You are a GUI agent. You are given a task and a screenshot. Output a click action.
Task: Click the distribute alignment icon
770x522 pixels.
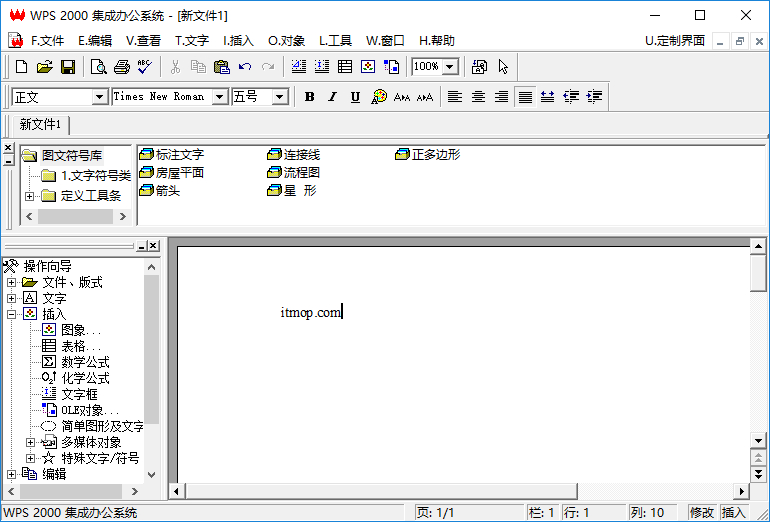click(x=548, y=97)
